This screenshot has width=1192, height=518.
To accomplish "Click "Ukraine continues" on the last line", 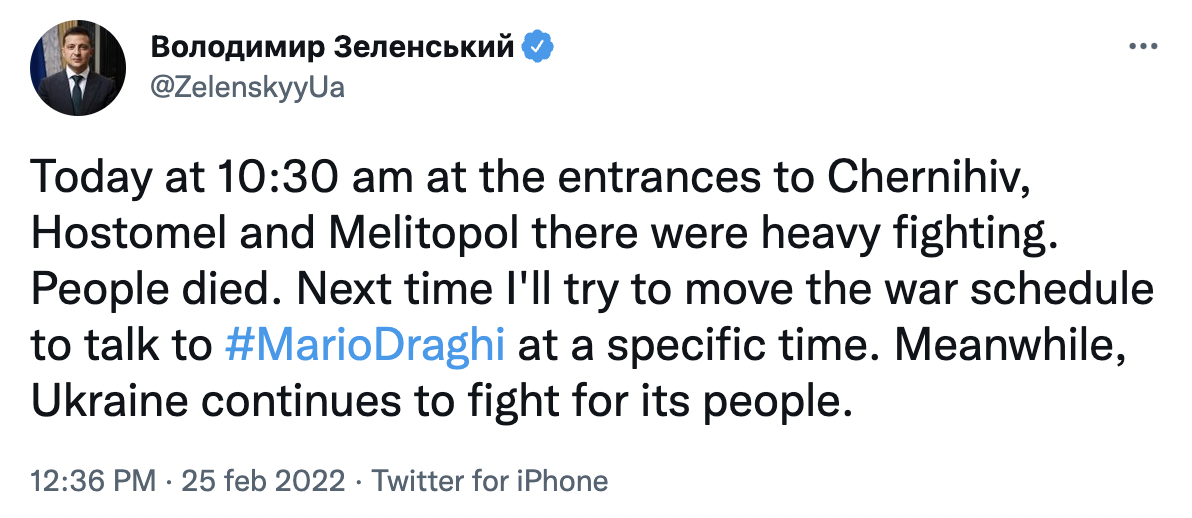I will [x=216, y=401].
